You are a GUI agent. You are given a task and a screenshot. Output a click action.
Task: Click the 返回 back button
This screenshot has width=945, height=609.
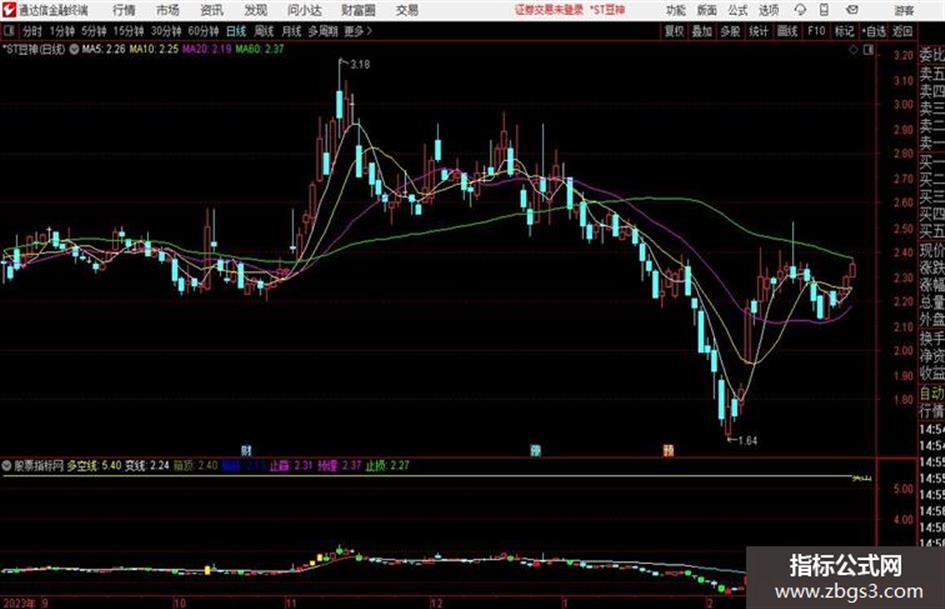902,31
